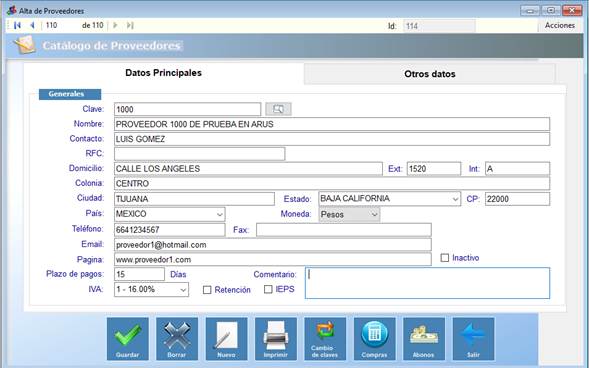The height and width of the screenshot is (368, 589).
Task: Switch to Otros datos tab
Action: click(430, 74)
